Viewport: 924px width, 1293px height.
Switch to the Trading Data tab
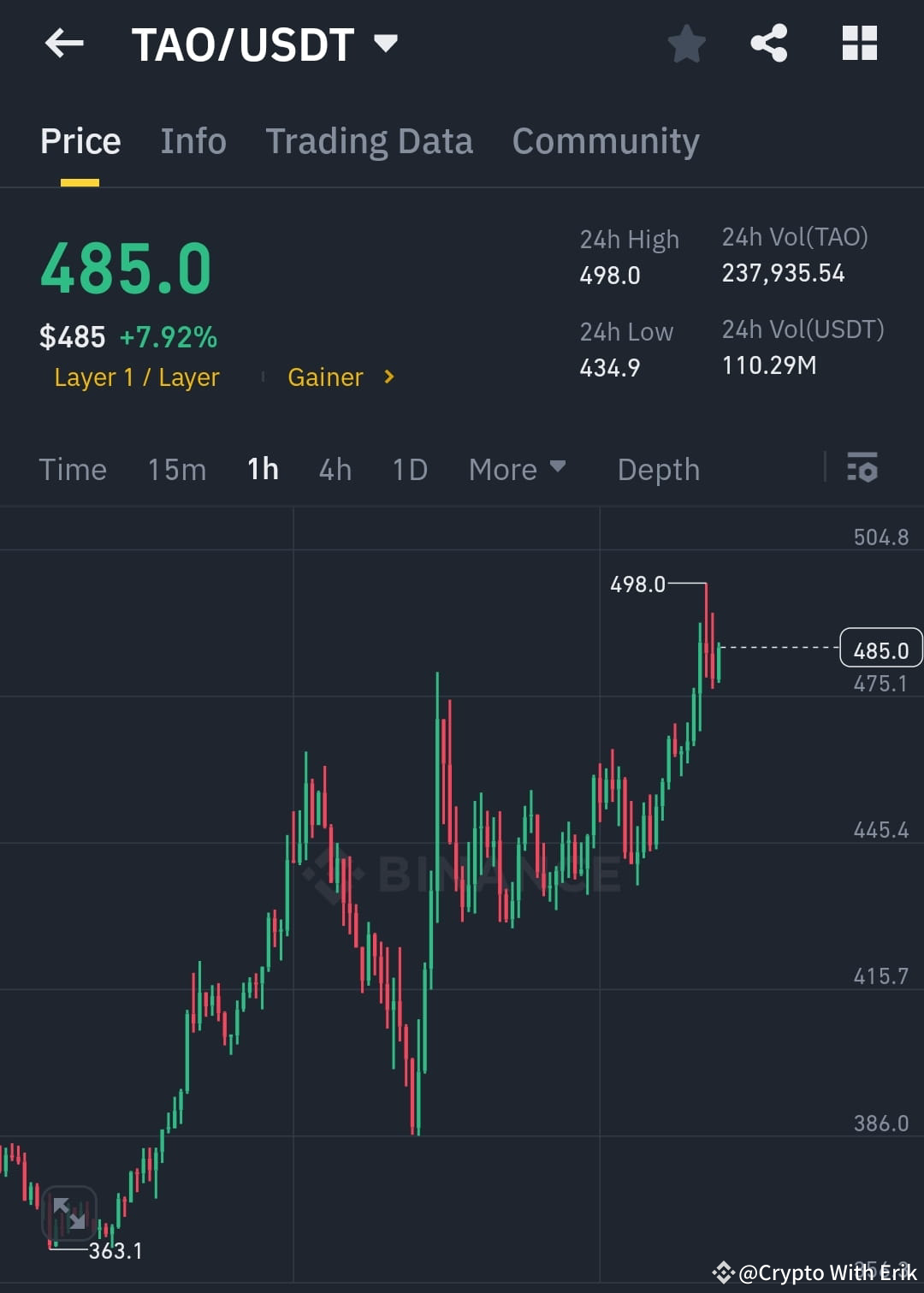point(370,140)
